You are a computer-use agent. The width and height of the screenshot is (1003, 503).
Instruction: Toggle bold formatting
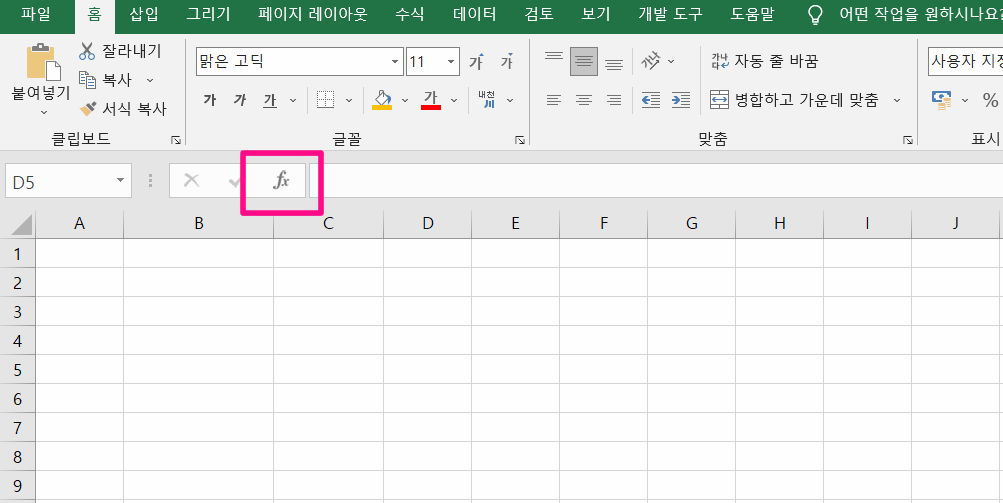[x=209, y=100]
